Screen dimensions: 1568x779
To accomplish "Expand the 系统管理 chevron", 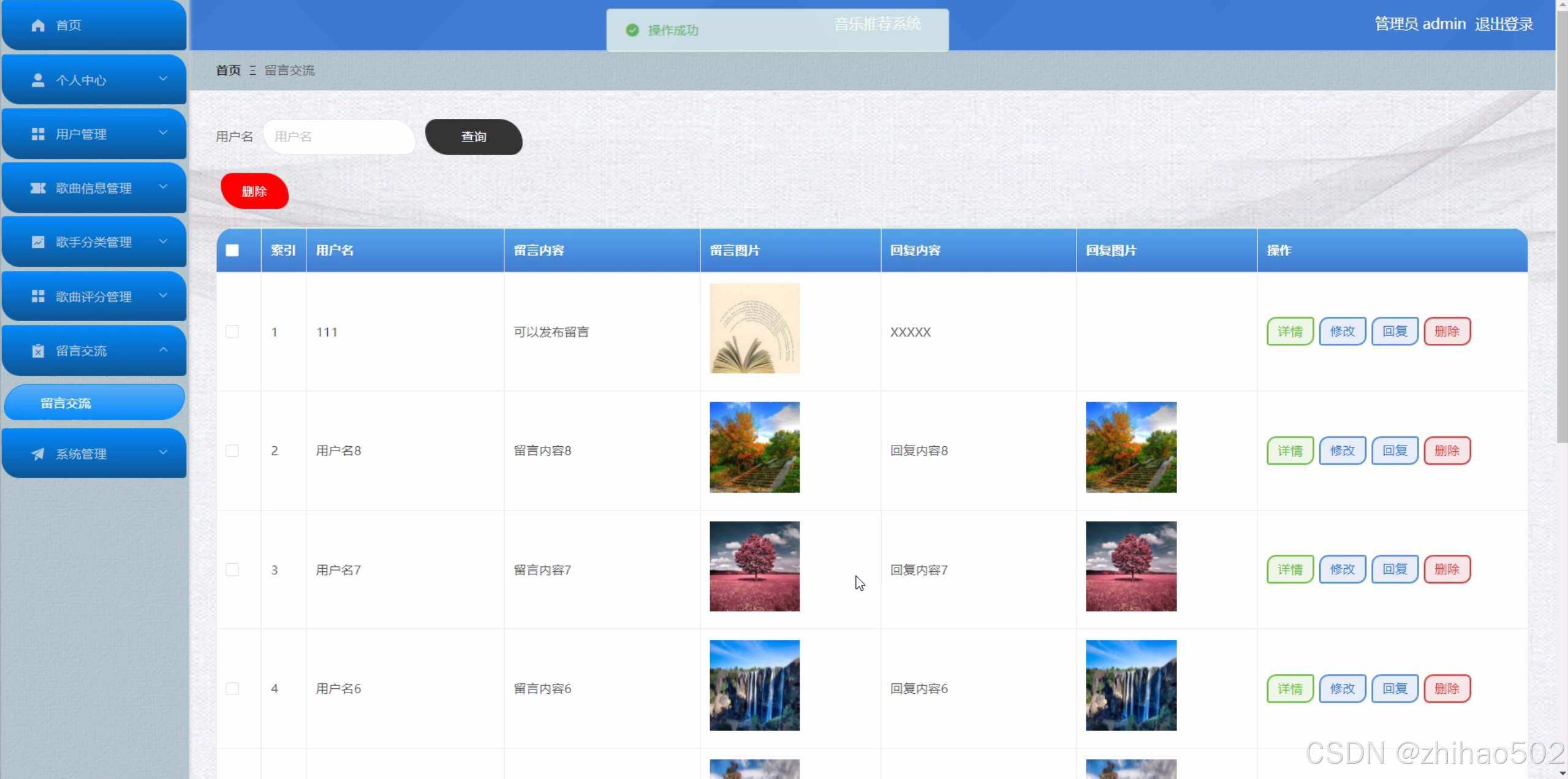I will click(163, 454).
